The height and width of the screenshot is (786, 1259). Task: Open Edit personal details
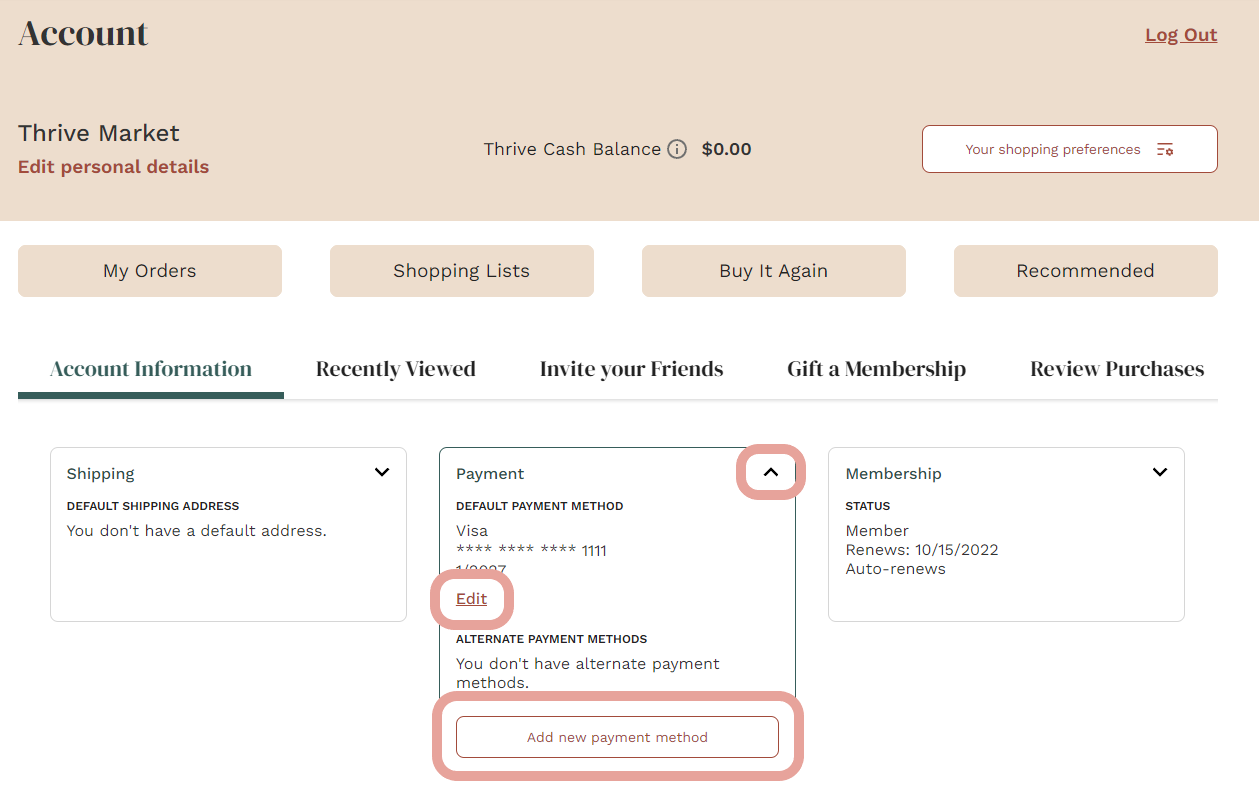(113, 167)
